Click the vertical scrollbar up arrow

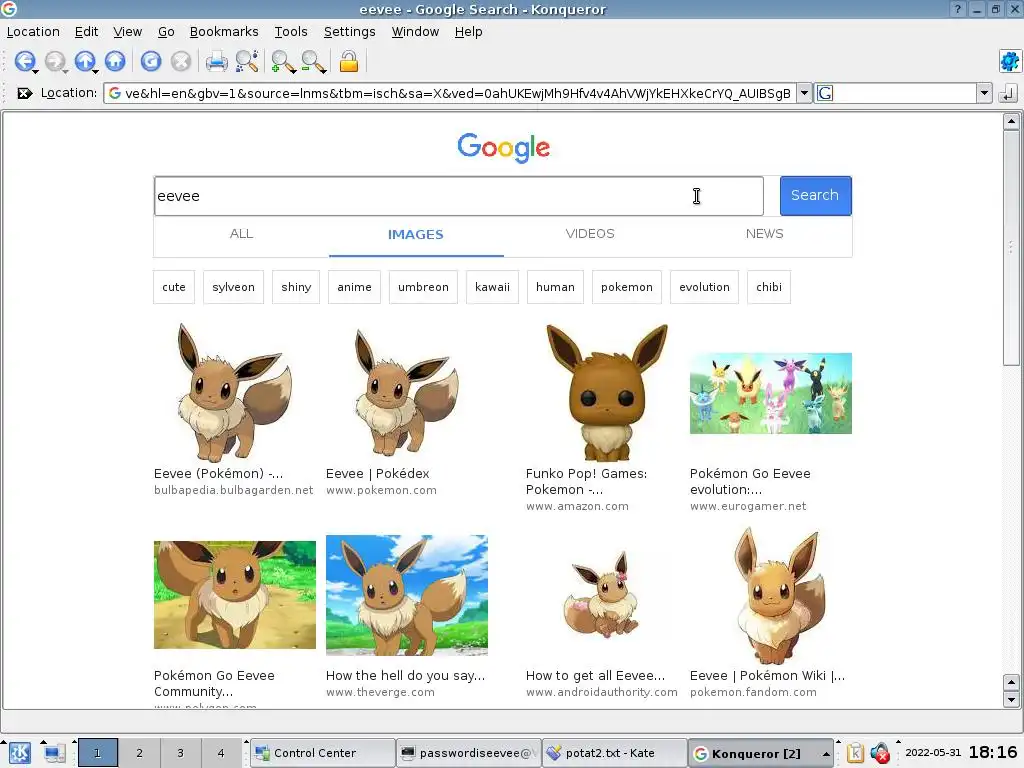tap(1011, 121)
